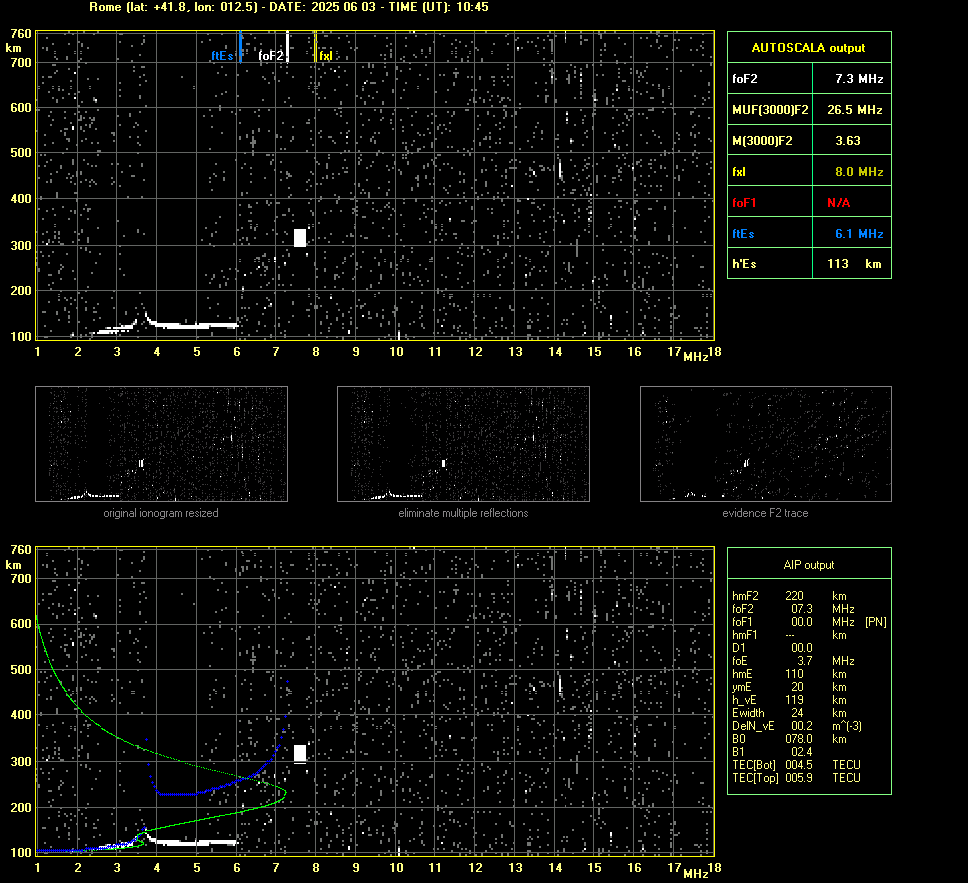Click the '[PN]' tag next to foF1
The width and height of the screenshot is (968, 883).
[875, 622]
